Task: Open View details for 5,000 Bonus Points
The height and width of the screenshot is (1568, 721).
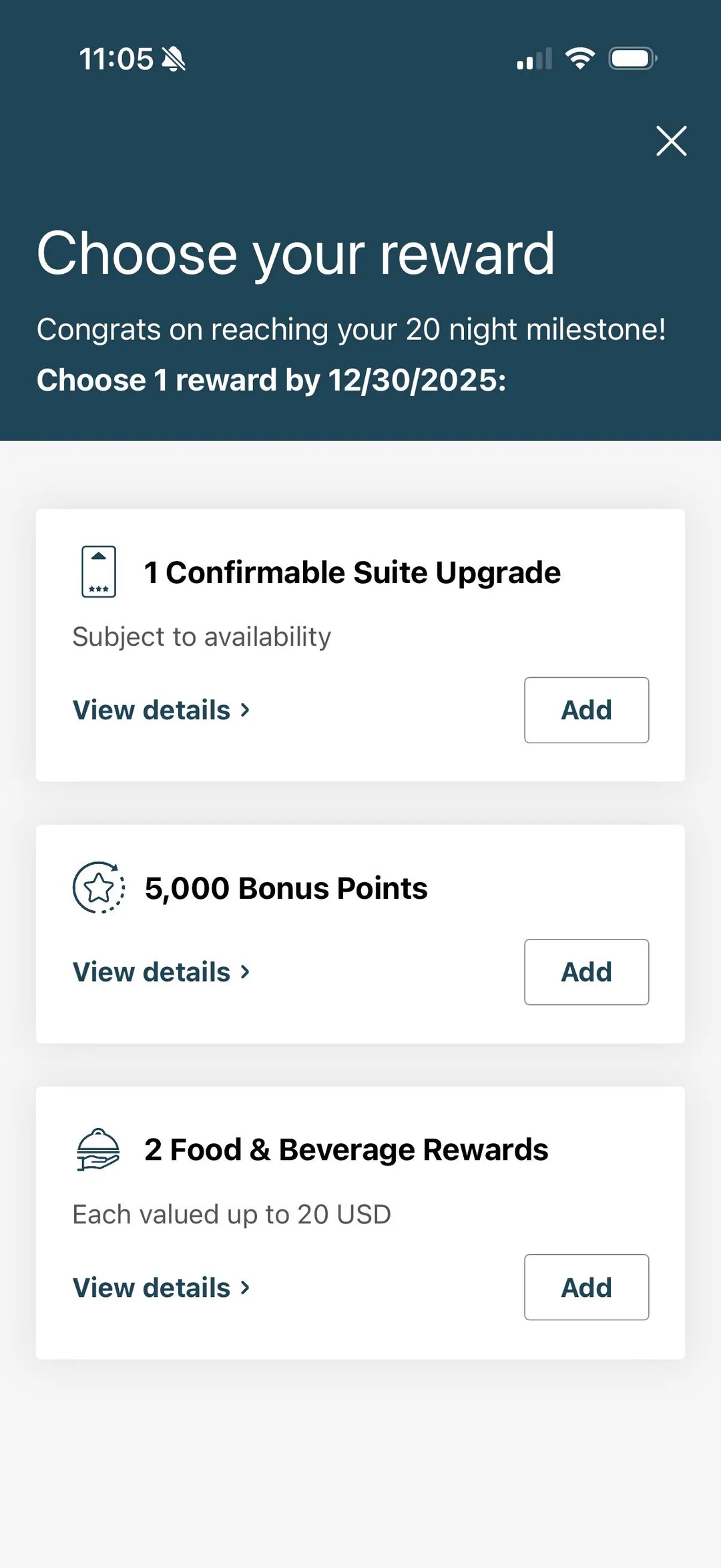Action: [x=161, y=972]
